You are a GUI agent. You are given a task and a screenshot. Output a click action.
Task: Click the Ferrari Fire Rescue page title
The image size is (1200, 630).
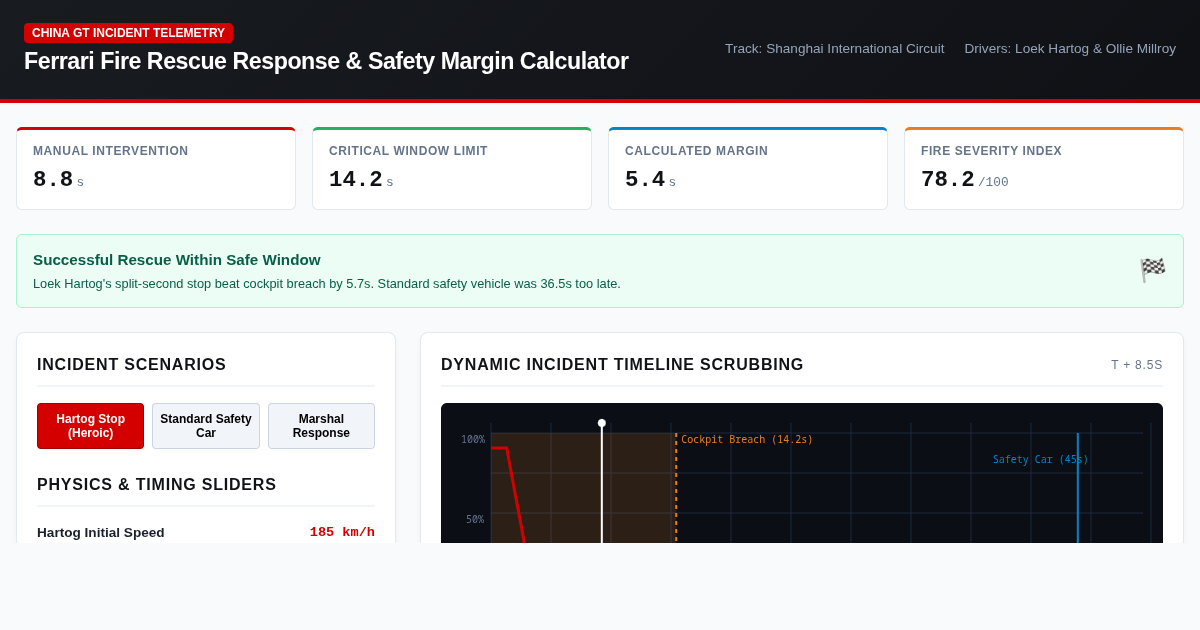coord(326,61)
